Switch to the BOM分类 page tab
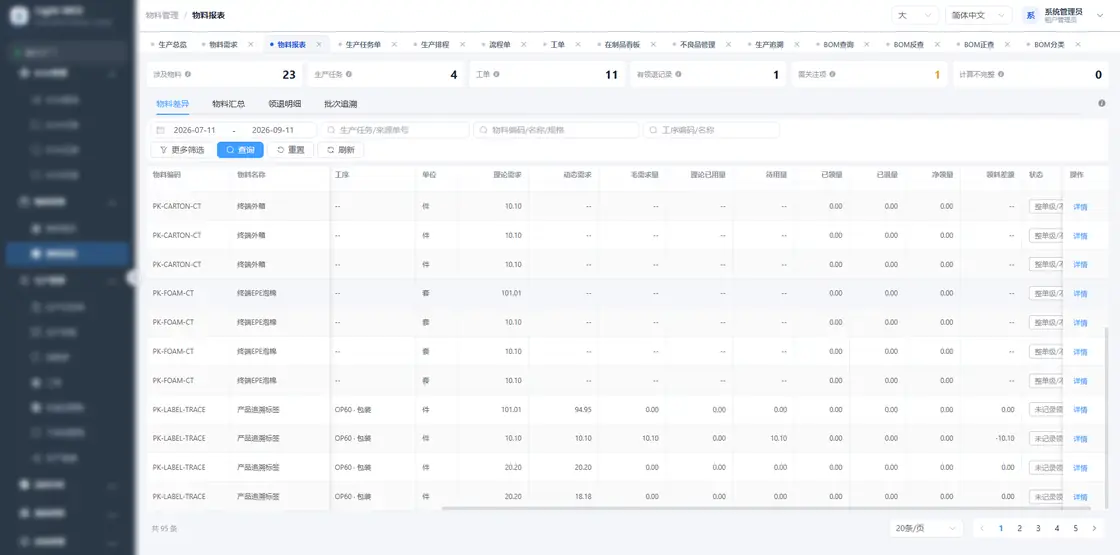This screenshot has height=555, width=1120. (1049, 44)
